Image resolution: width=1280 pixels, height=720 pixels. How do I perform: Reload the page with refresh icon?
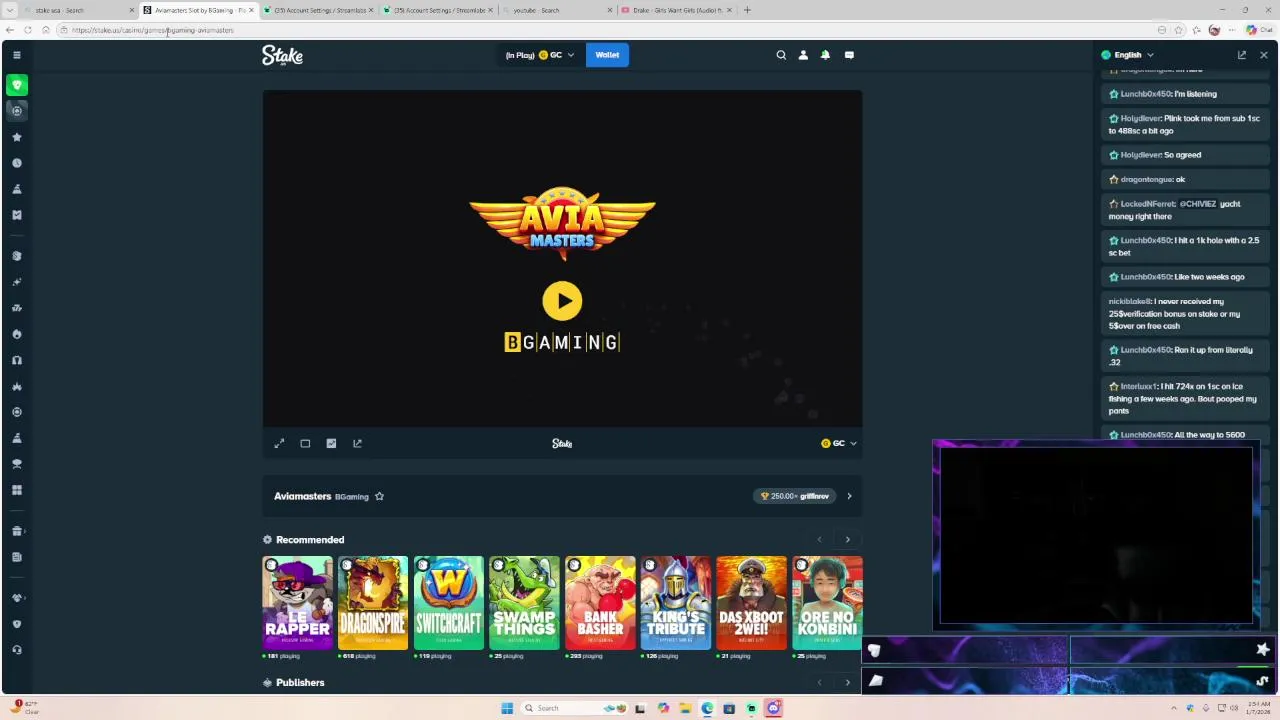pos(27,30)
